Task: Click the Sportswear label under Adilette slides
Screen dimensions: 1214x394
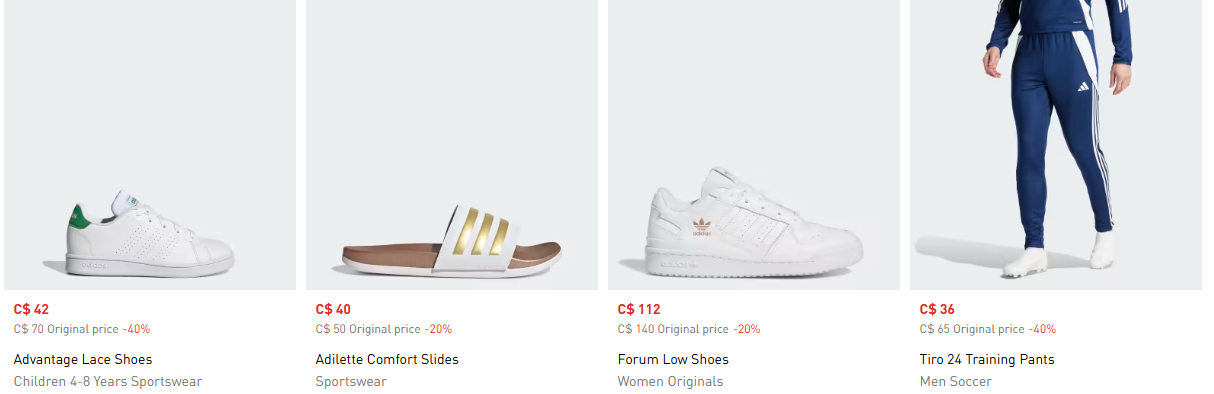Action: [x=351, y=381]
